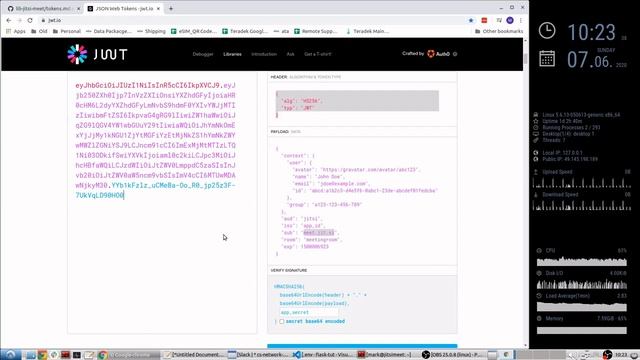Open the Introduction nav item
This screenshot has height=360, width=640.
[264, 54]
